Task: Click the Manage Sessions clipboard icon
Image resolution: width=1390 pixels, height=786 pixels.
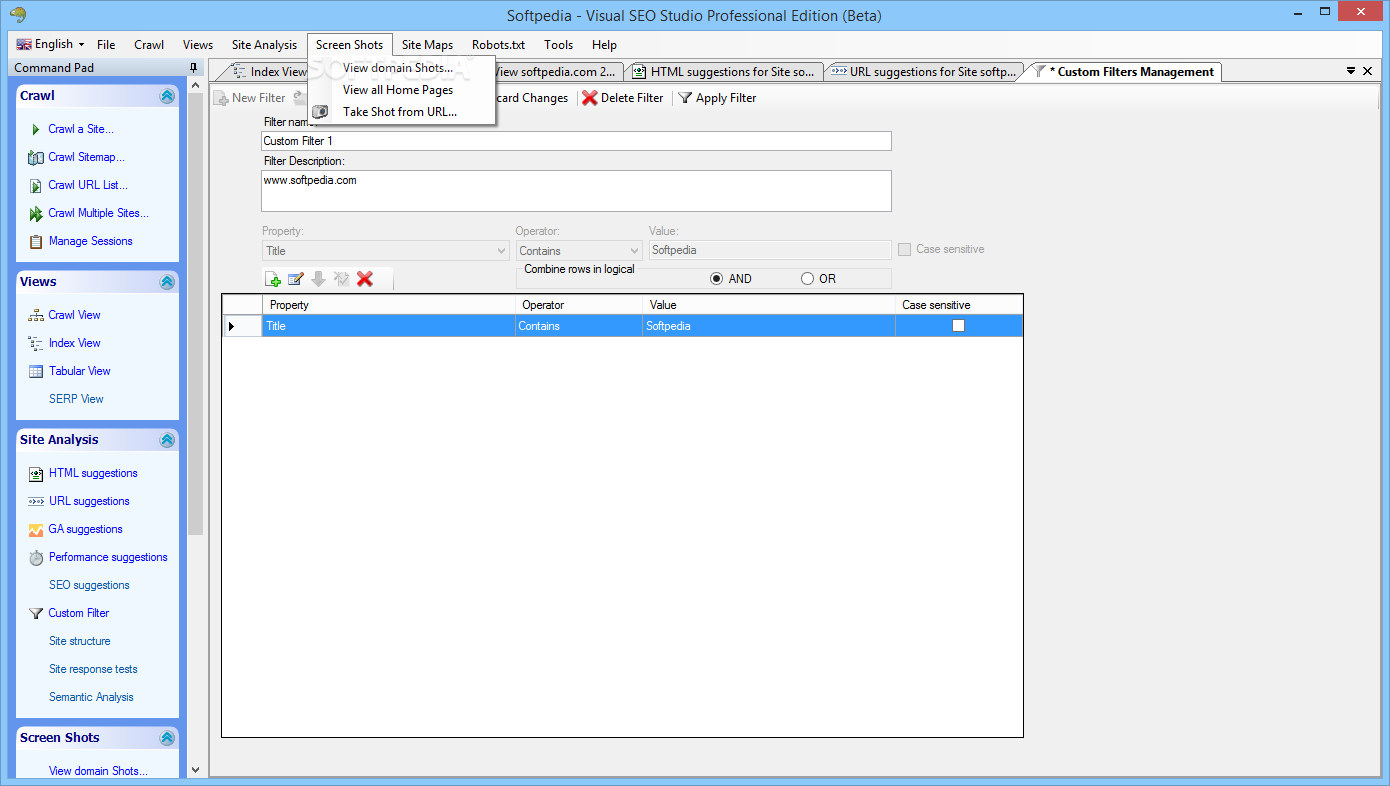Action: click(x=36, y=241)
